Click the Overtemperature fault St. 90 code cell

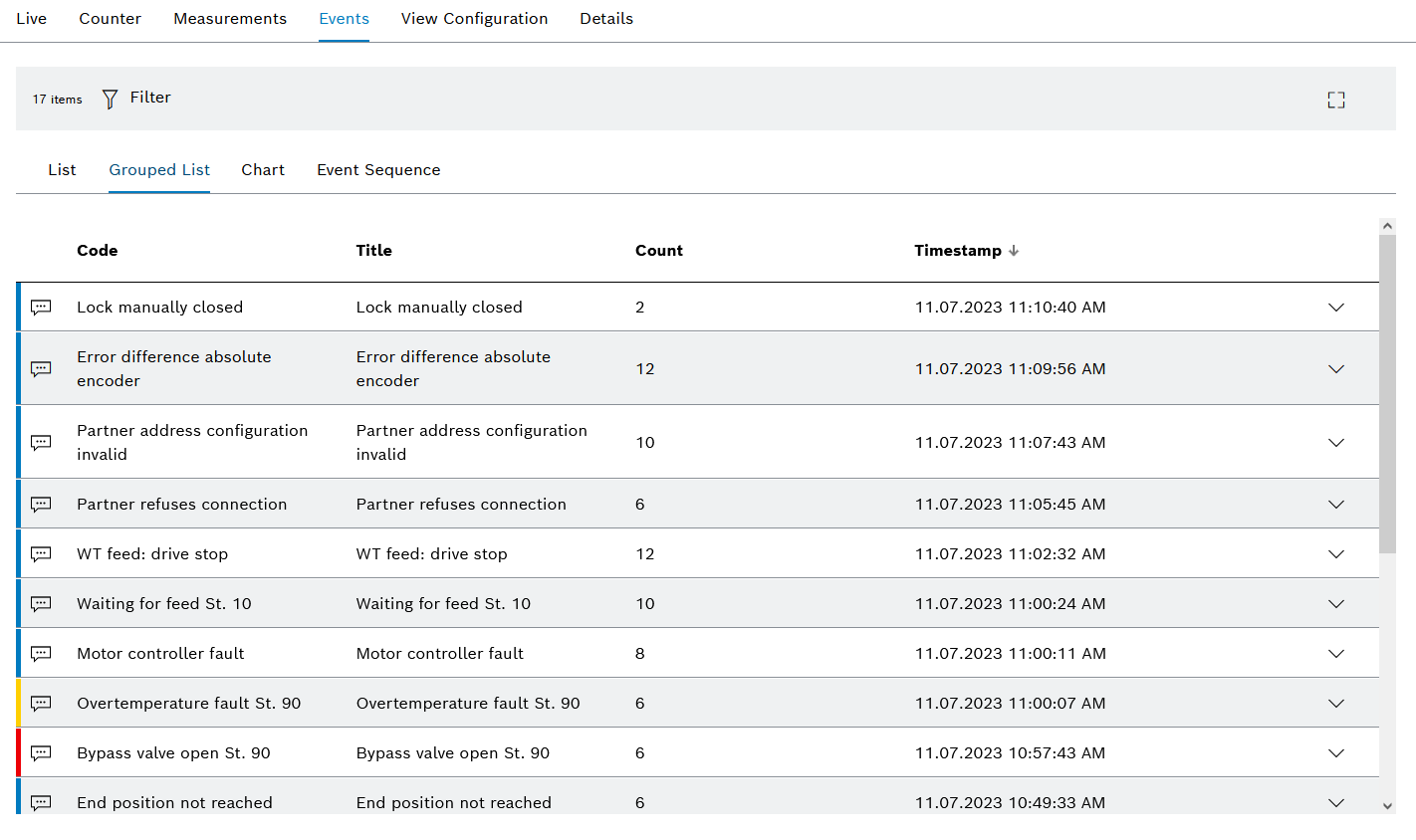point(189,704)
